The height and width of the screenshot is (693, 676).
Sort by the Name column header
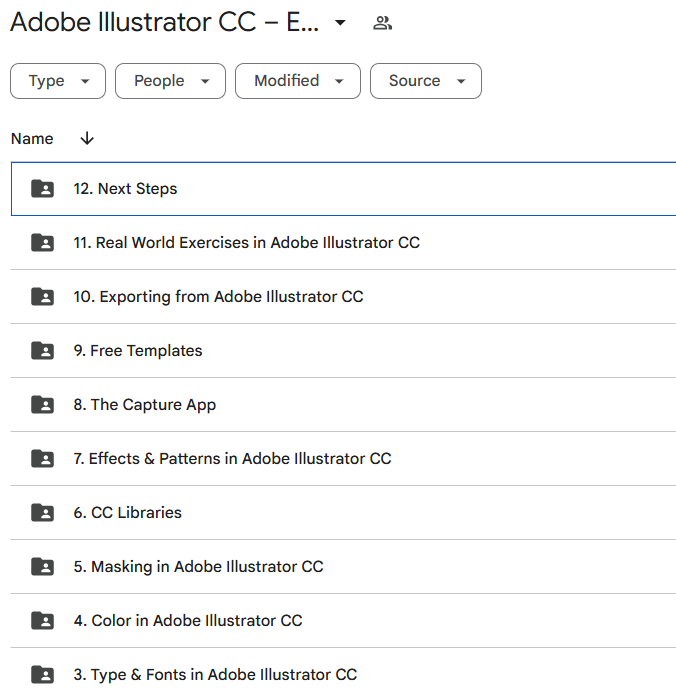[32, 139]
